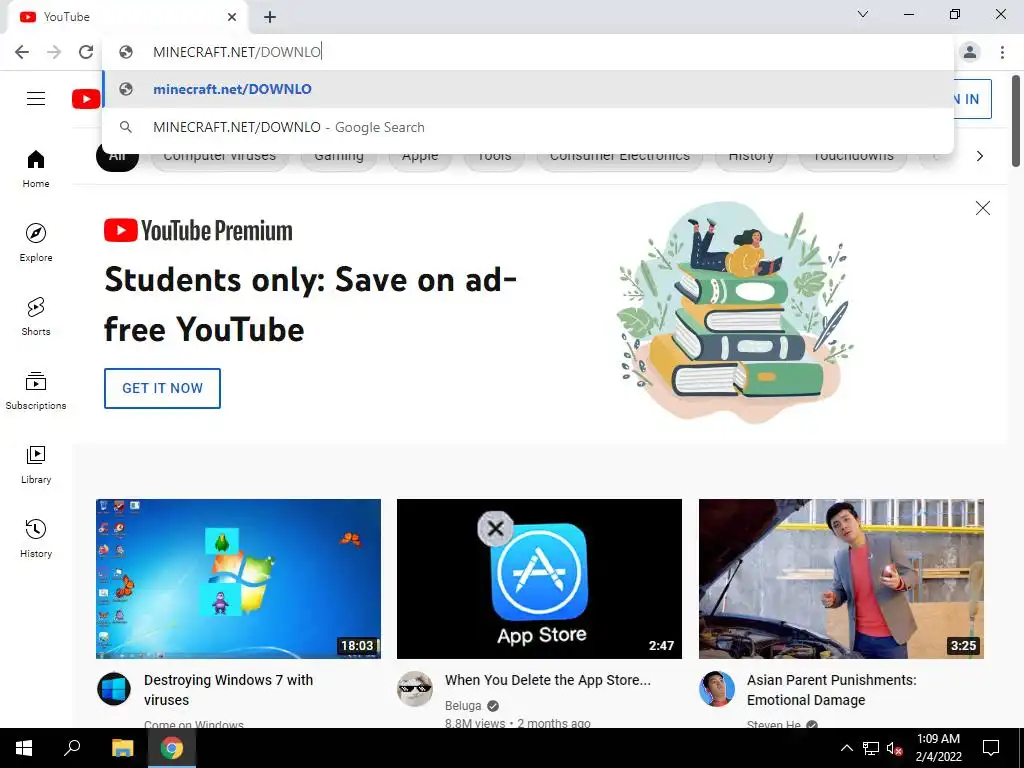Image resolution: width=1024 pixels, height=768 pixels.
Task: Choose the MINECRAFT.NET/DOWNLO Google Search suggestion
Action: pyautogui.click(x=528, y=127)
